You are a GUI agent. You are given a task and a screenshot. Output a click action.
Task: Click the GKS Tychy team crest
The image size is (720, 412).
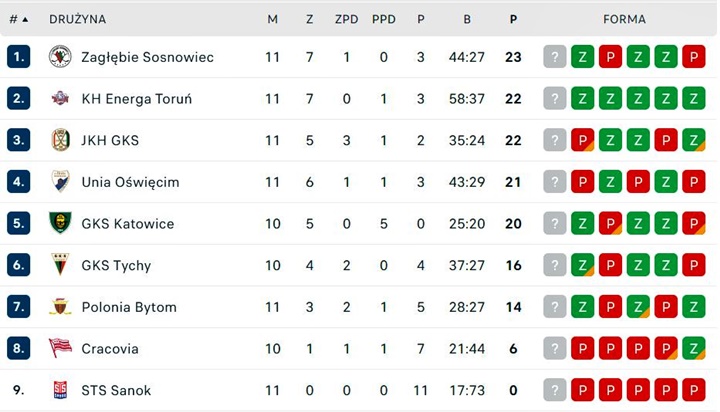[60, 265]
